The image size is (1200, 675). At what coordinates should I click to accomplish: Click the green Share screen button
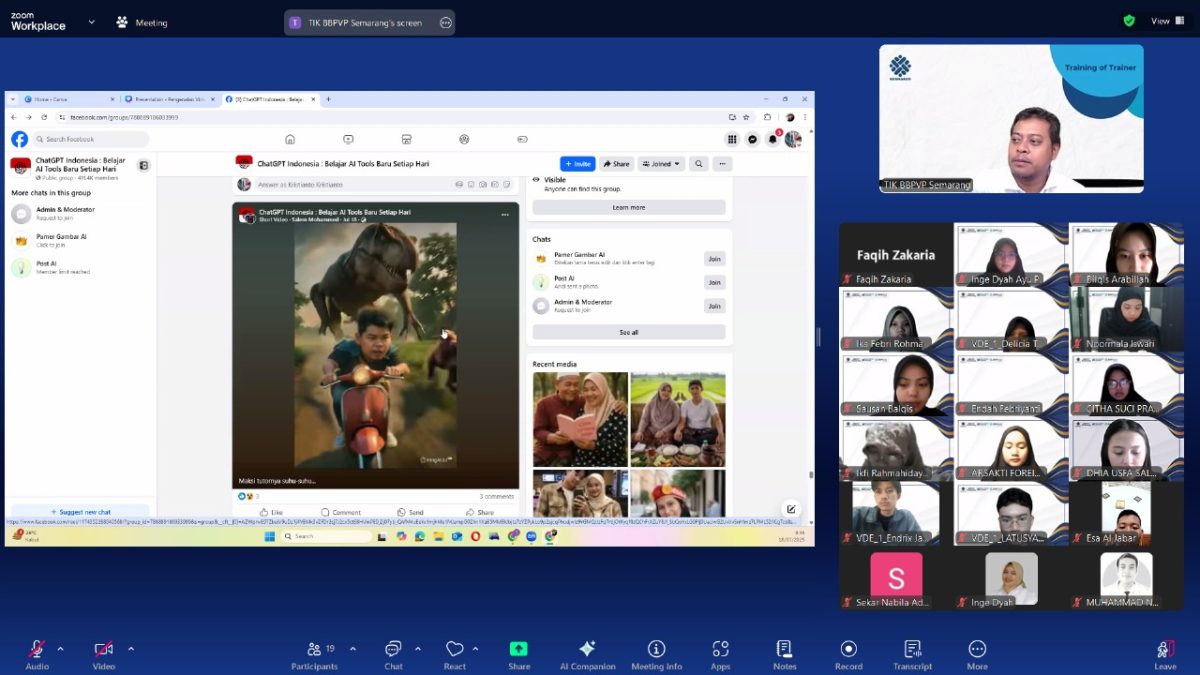519,649
